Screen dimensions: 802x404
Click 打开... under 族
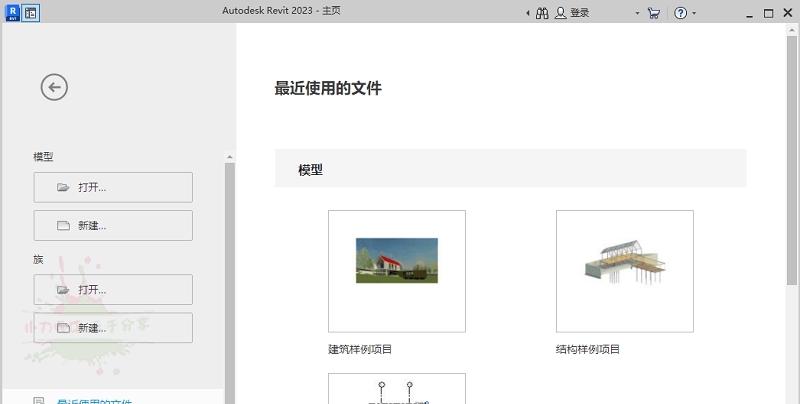coord(113,289)
